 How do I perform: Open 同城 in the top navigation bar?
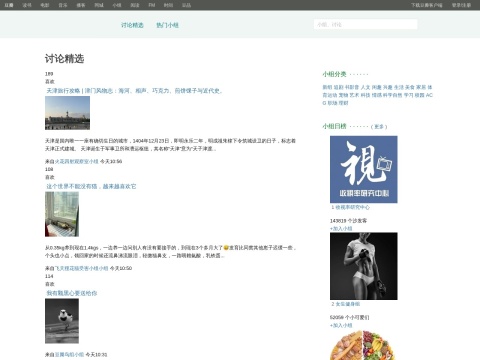[x=99, y=5]
